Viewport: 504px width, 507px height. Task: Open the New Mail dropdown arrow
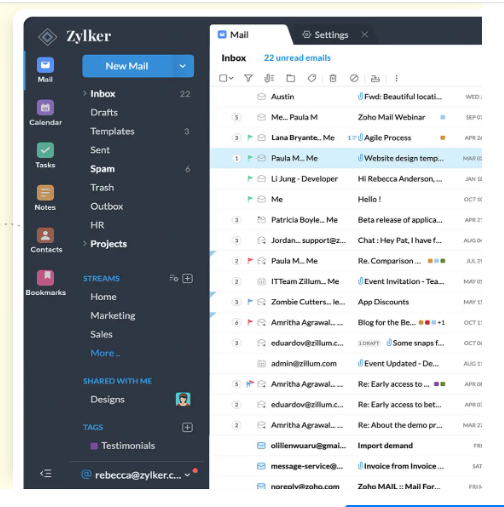point(183,66)
